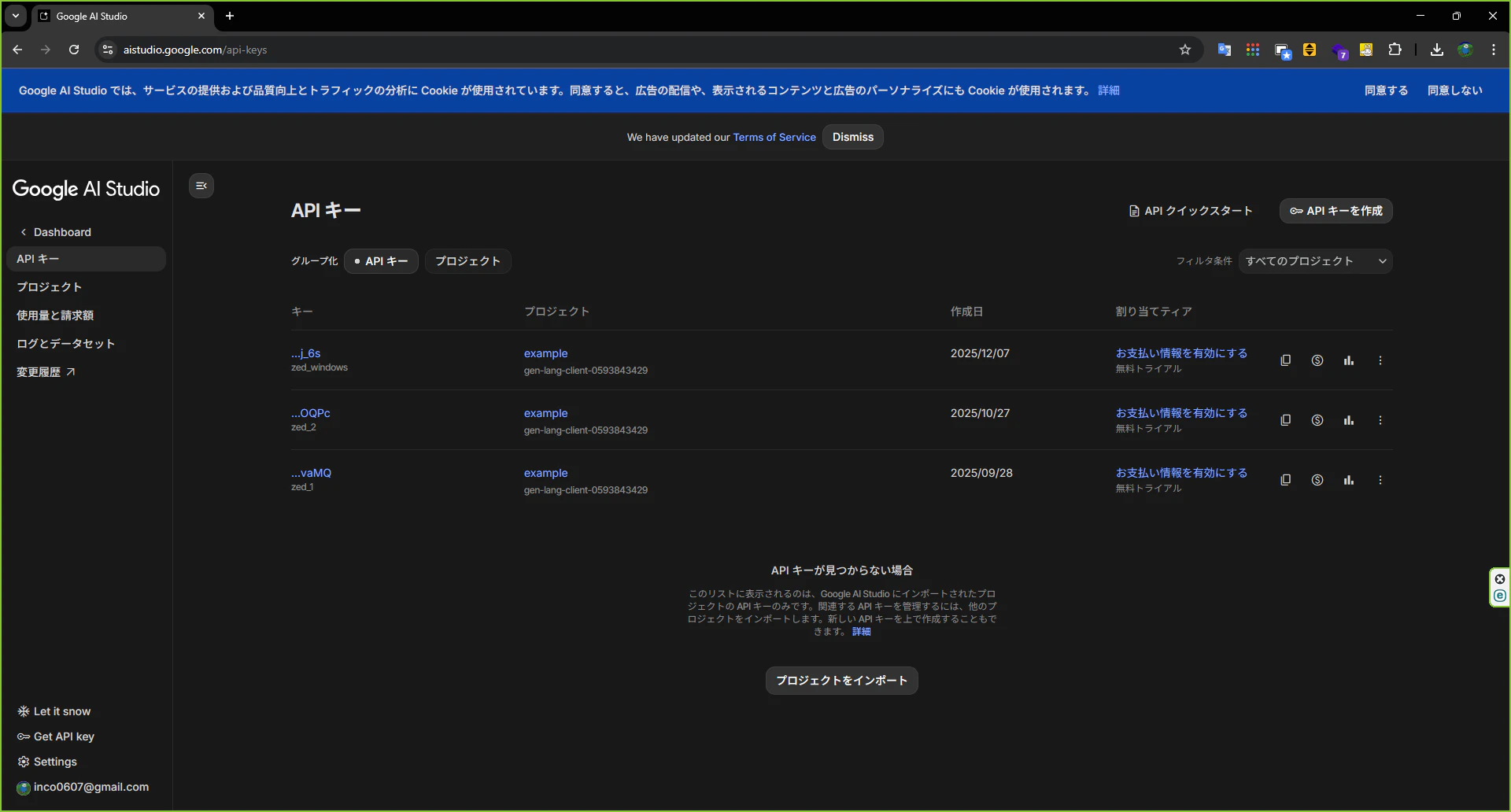
Task: Click the API キーを作成 button
Action: [1336, 211]
